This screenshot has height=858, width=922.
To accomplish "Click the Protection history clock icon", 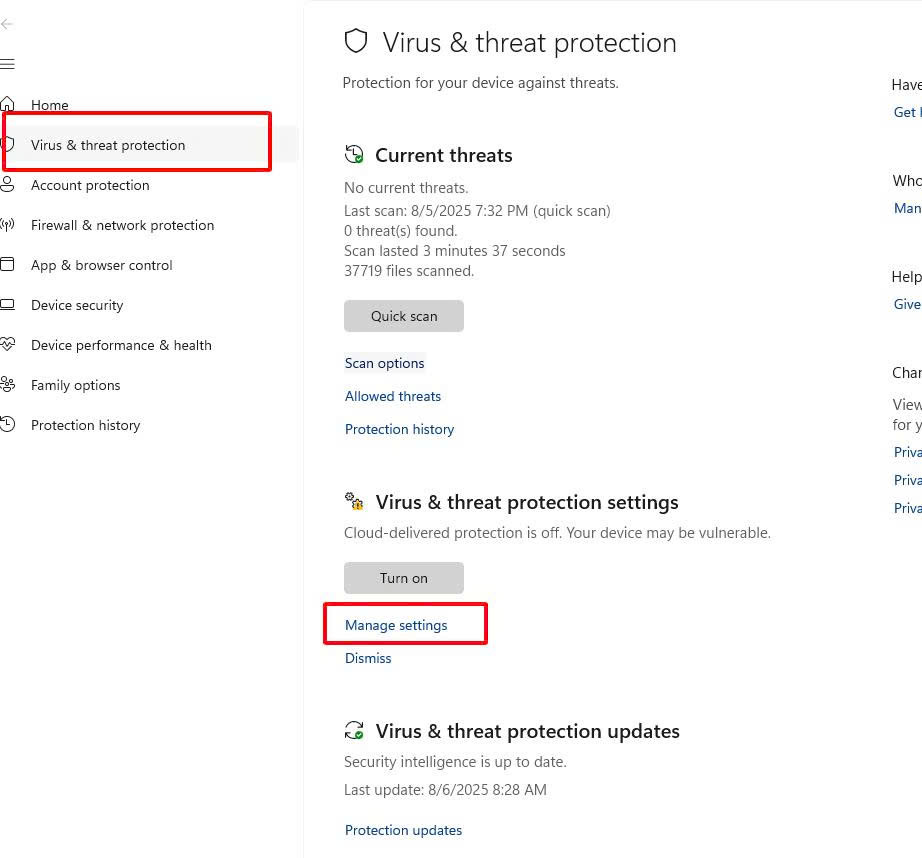I will (7, 425).
